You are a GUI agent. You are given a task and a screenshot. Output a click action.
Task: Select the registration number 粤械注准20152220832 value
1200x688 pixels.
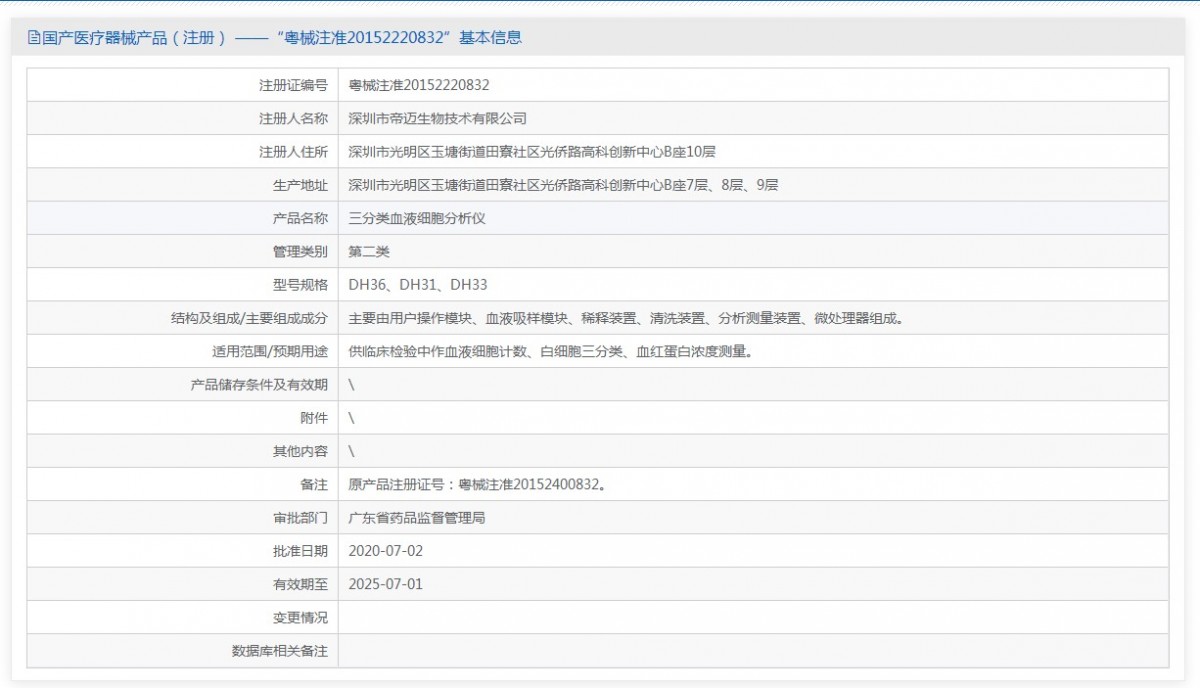tap(419, 86)
